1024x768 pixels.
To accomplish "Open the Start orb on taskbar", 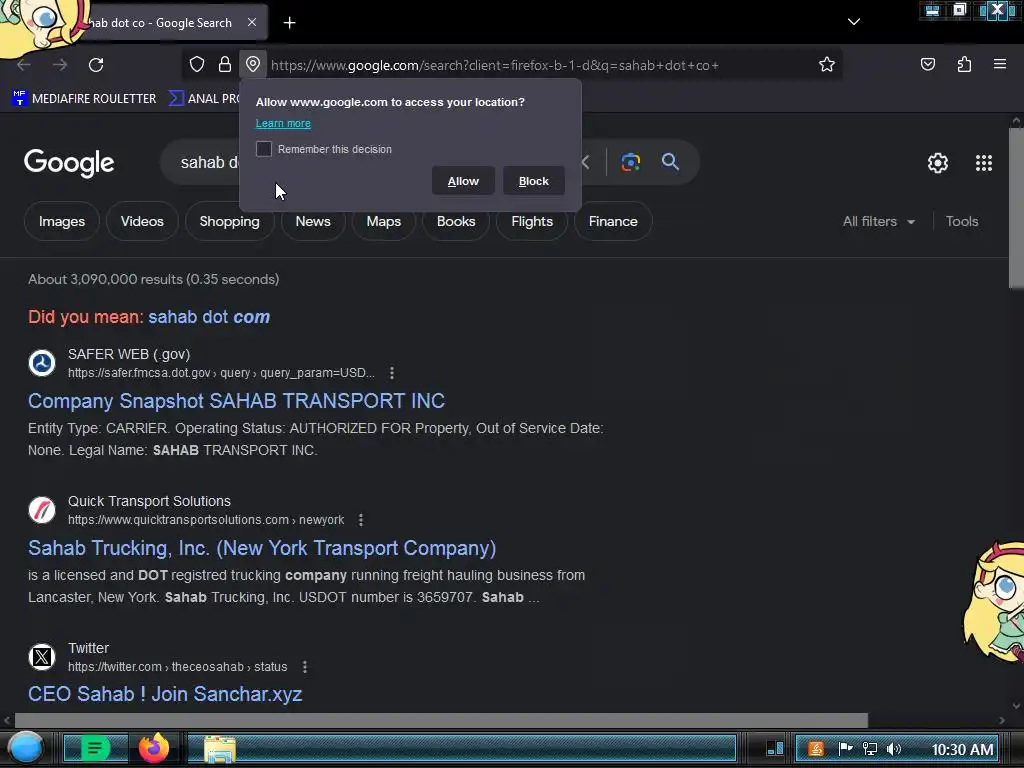I will pyautogui.click(x=25, y=748).
